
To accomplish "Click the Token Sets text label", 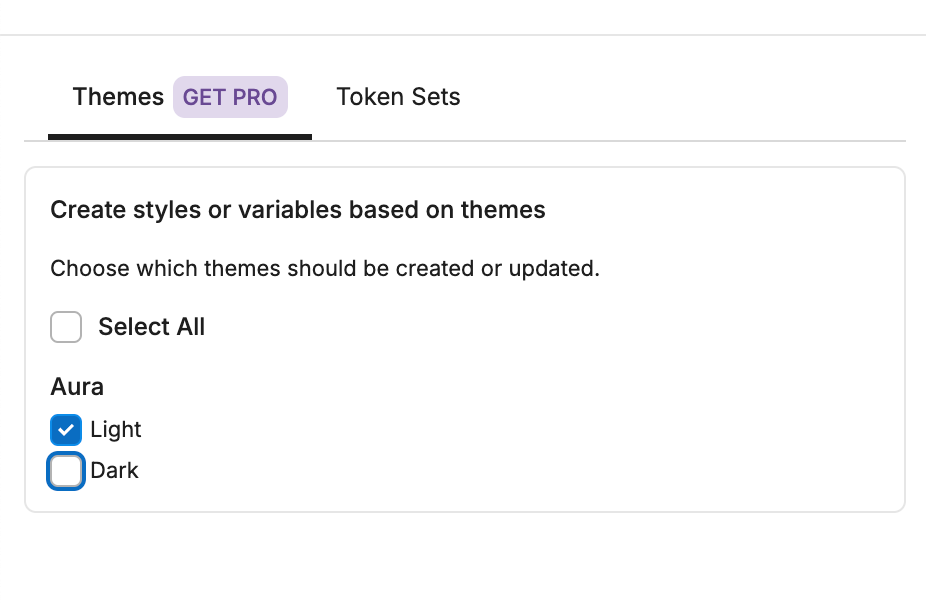I will pos(398,97).
